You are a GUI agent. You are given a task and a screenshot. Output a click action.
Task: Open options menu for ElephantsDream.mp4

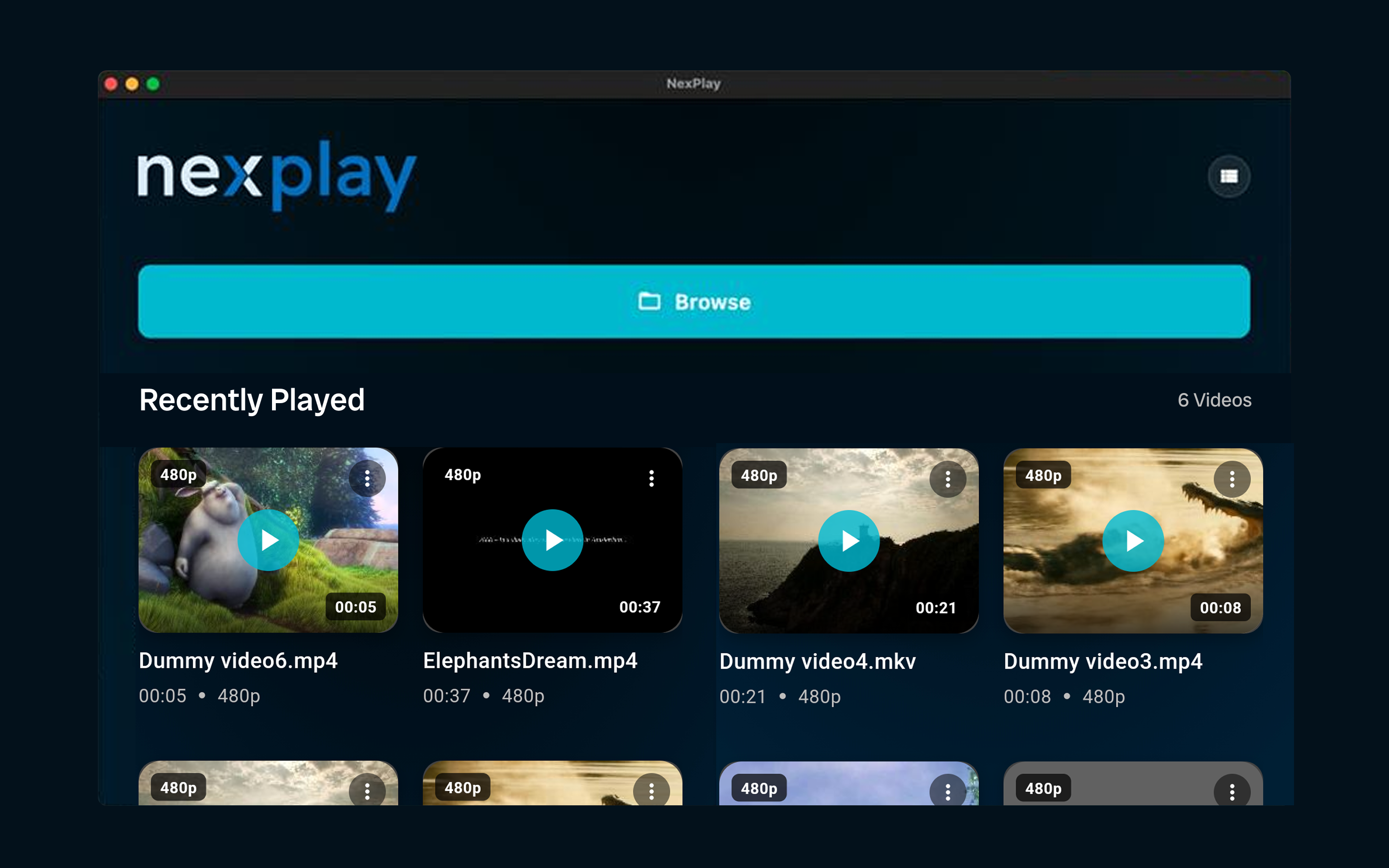pos(652,478)
